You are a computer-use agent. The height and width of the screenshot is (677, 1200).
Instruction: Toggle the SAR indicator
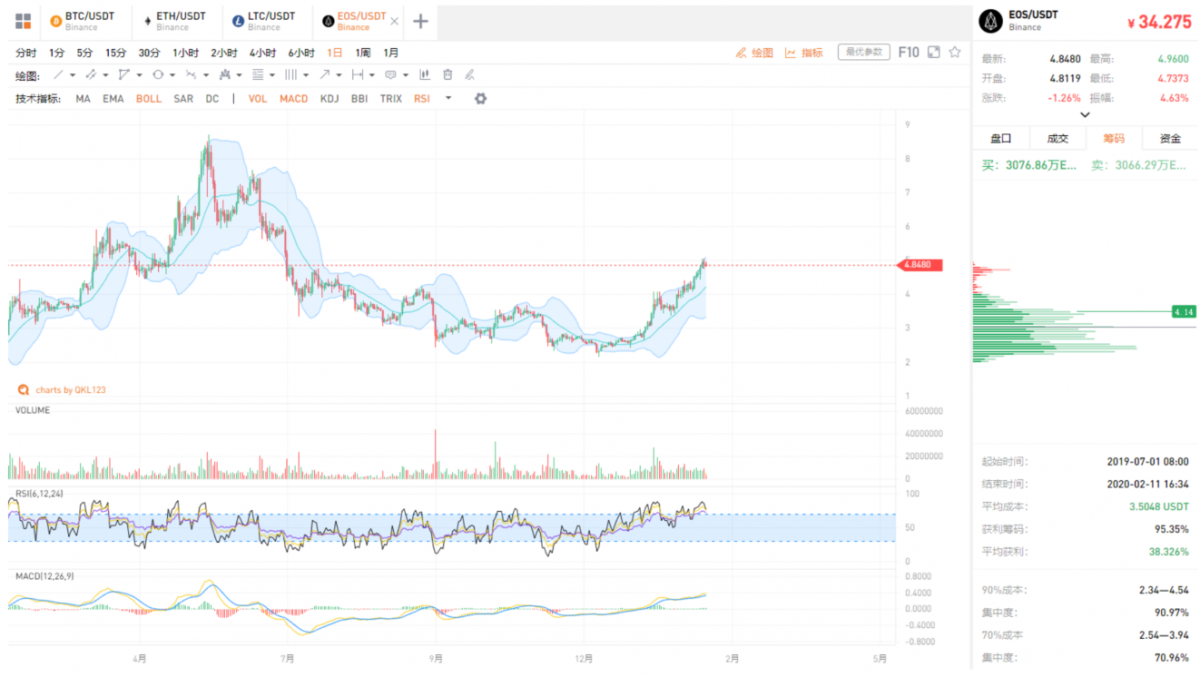click(x=183, y=98)
